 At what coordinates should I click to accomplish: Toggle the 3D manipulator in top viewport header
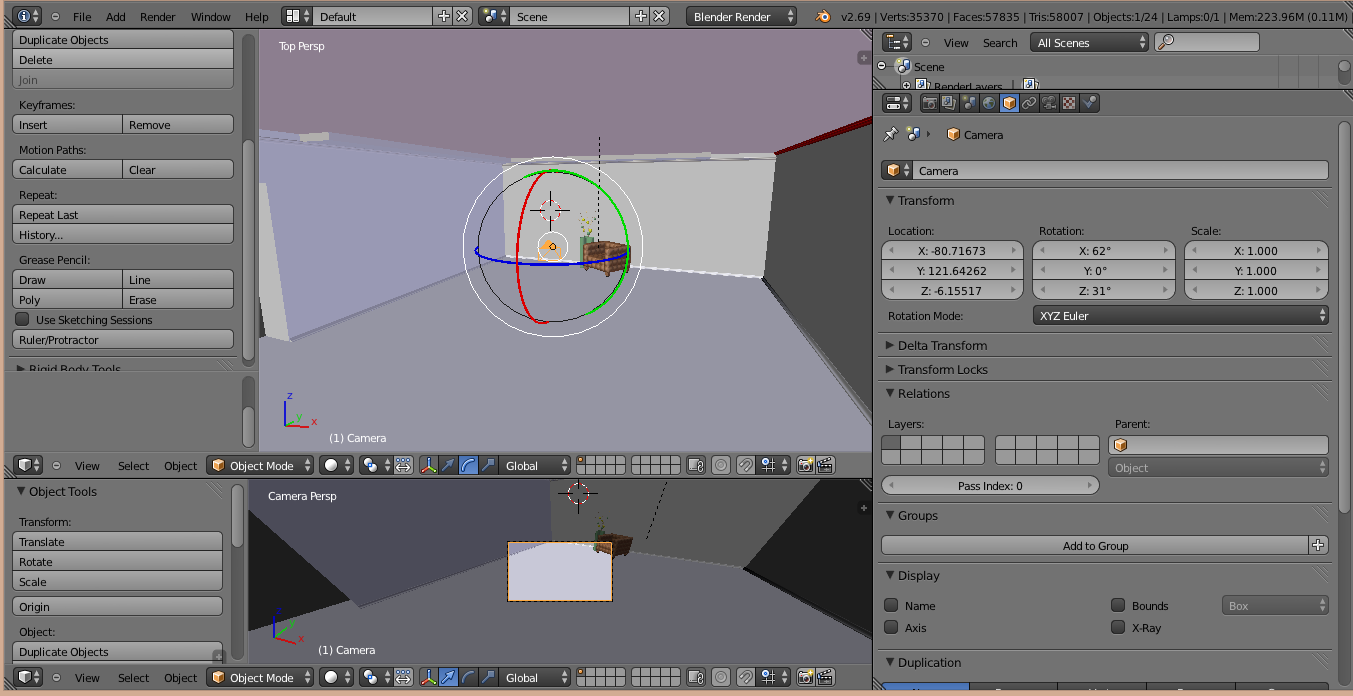428,465
